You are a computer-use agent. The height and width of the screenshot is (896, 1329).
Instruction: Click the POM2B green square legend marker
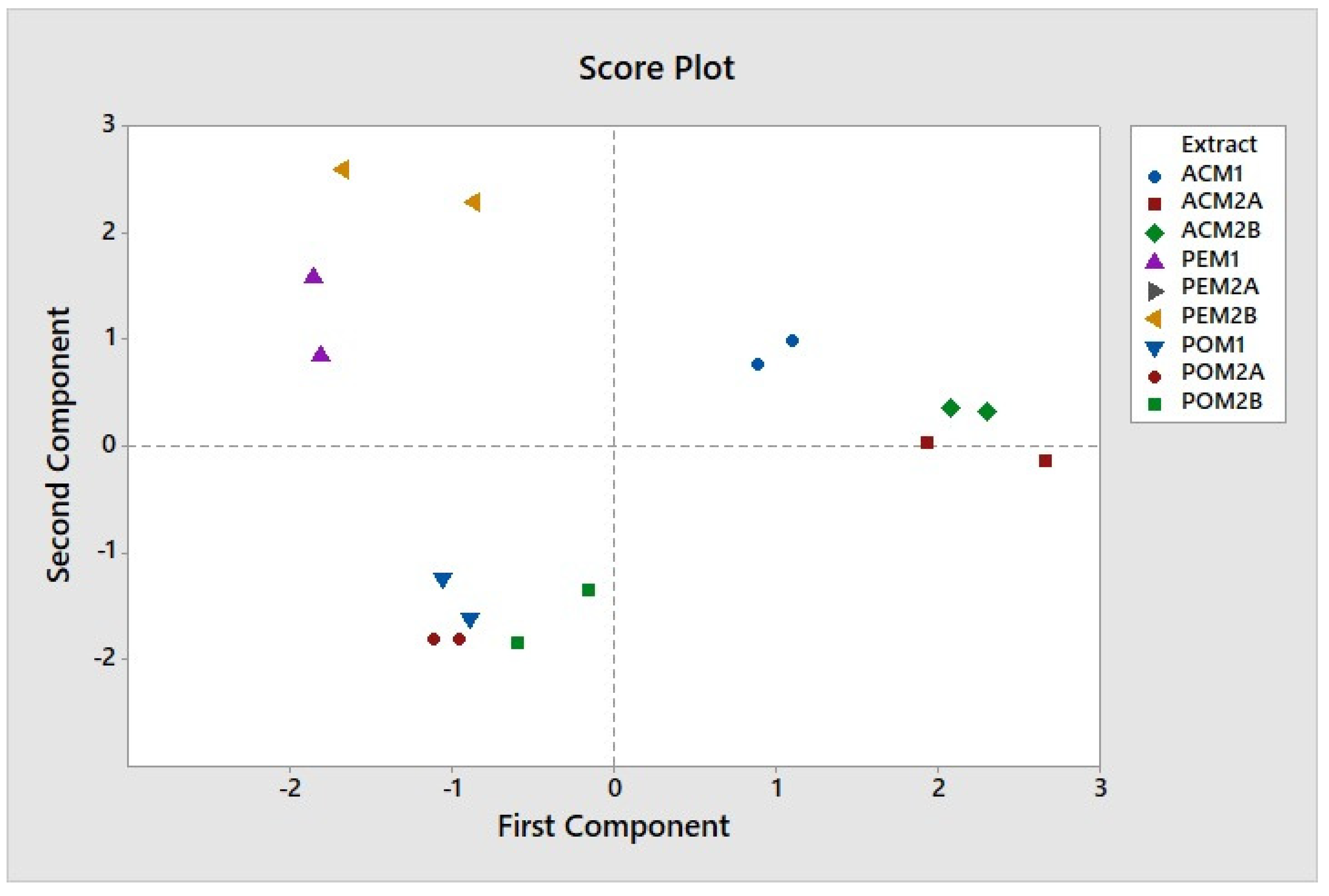[1154, 404]
